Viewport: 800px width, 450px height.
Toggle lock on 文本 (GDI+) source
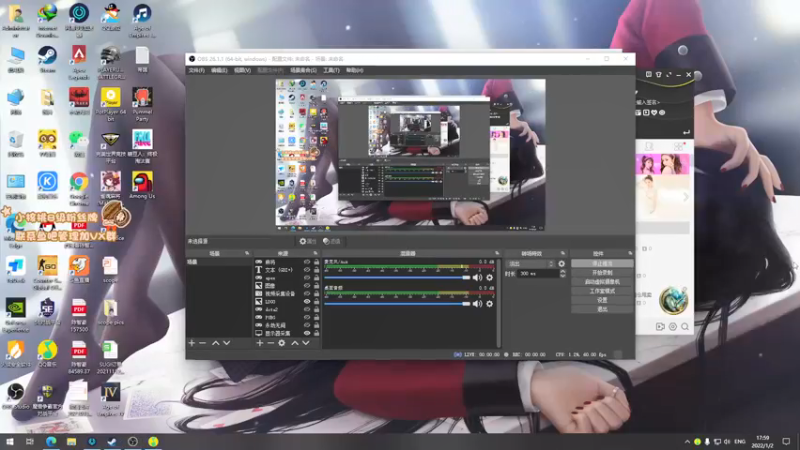[316, 270]
